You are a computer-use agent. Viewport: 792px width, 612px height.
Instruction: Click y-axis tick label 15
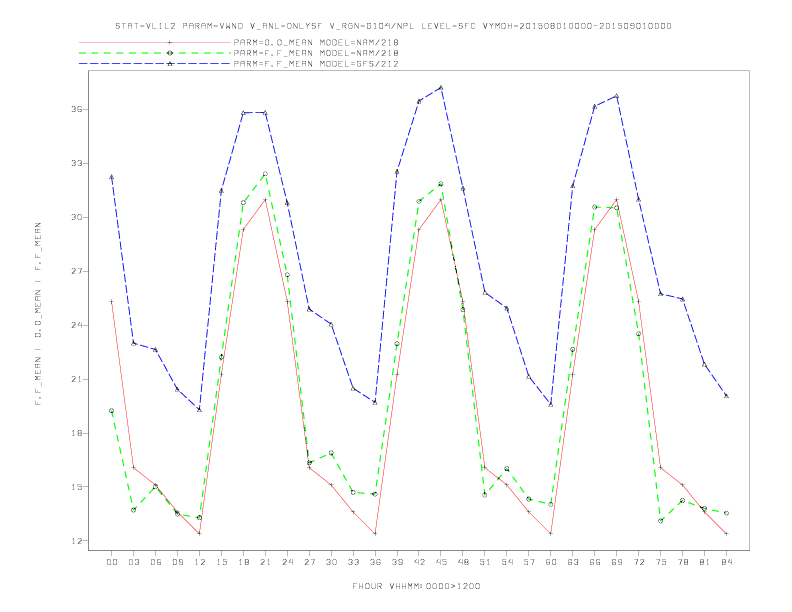77,487
